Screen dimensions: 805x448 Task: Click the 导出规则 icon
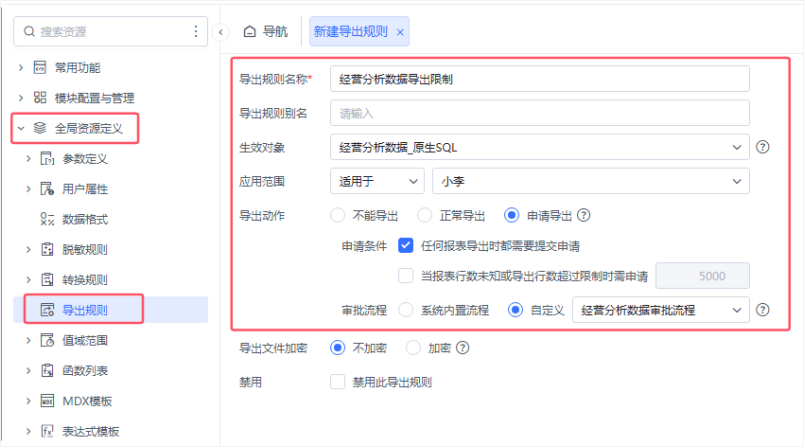[x=47, y=310]
